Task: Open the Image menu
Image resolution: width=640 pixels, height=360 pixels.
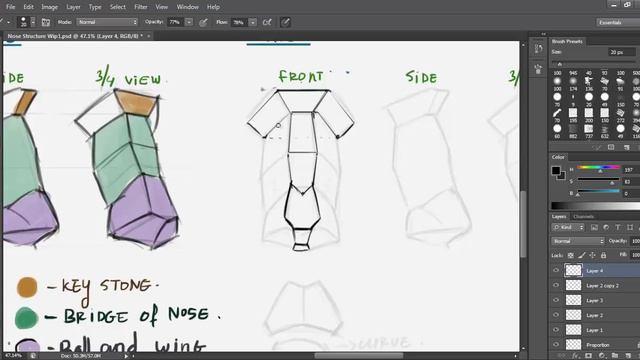Action: coord(49,7)
